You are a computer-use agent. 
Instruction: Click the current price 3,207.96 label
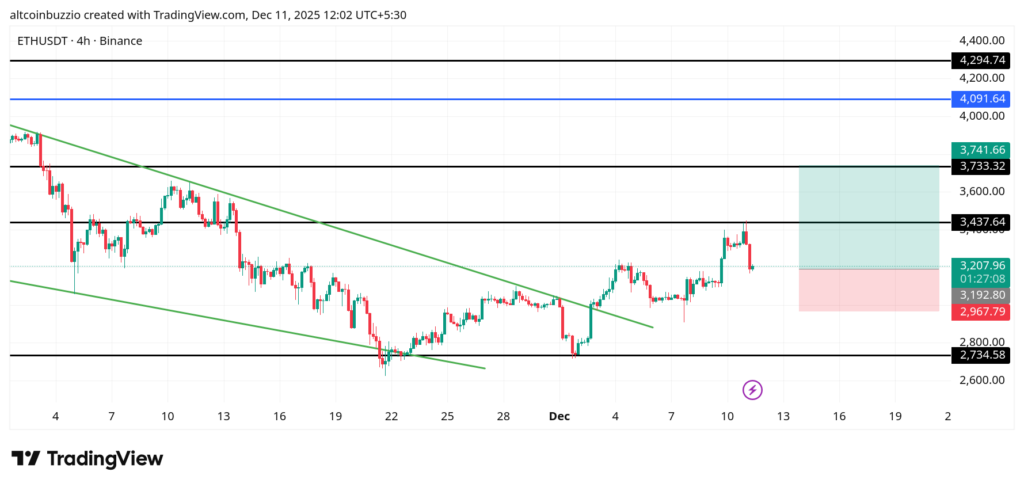[980, 265]
